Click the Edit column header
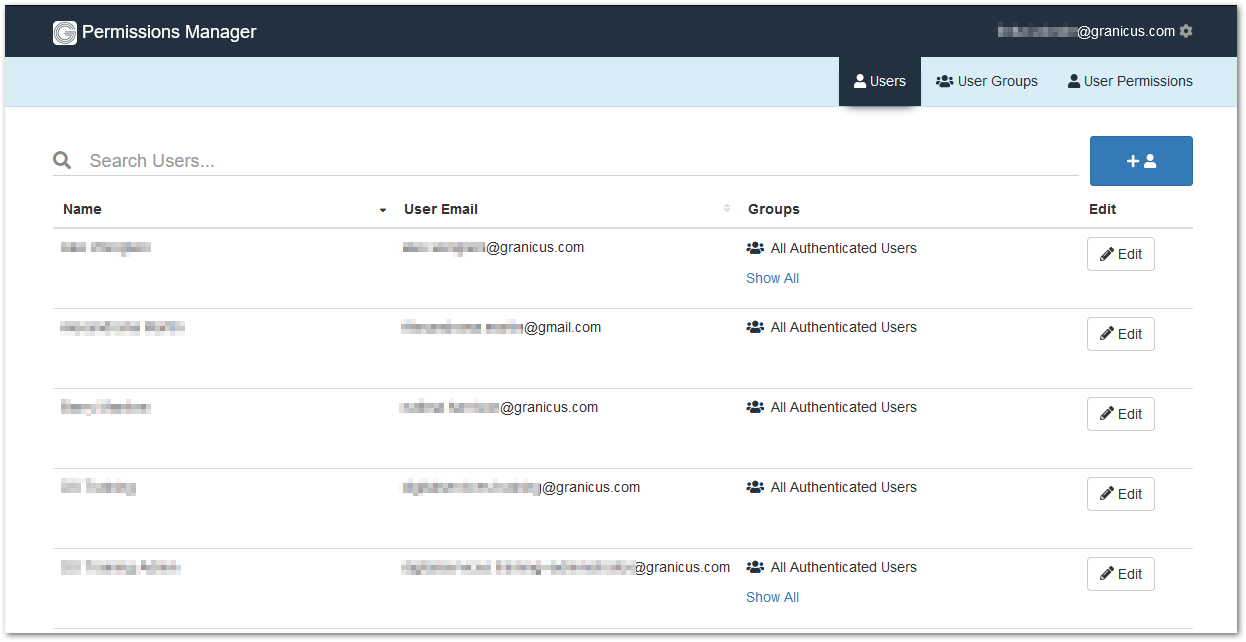 1103,209
